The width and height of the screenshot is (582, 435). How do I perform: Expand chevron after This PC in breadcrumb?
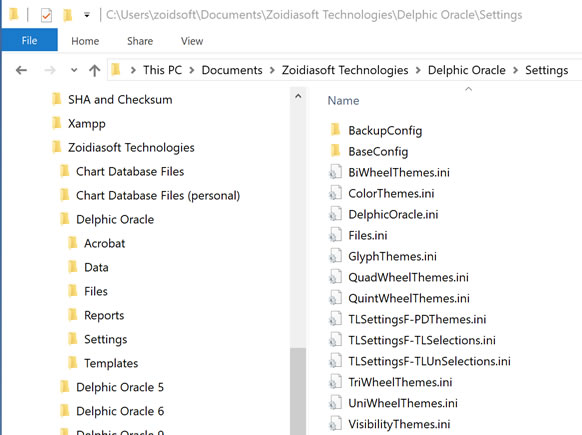[192, 70]
